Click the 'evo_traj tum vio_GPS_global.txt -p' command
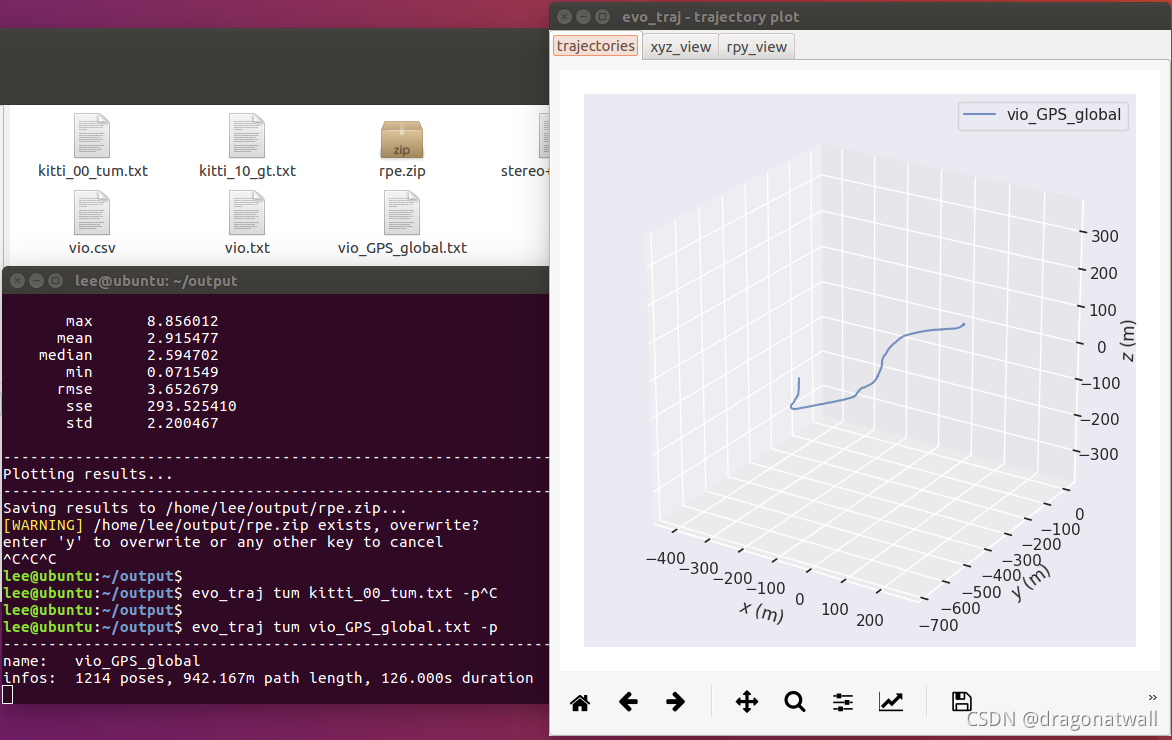This screenshot has width=1172, height=740. (x=345, y=627)
